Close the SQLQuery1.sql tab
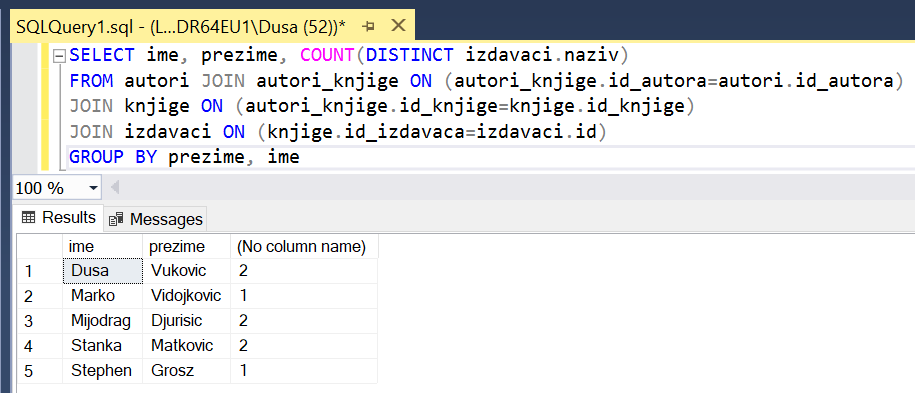 pyautogui.click(x=398, y=26)
